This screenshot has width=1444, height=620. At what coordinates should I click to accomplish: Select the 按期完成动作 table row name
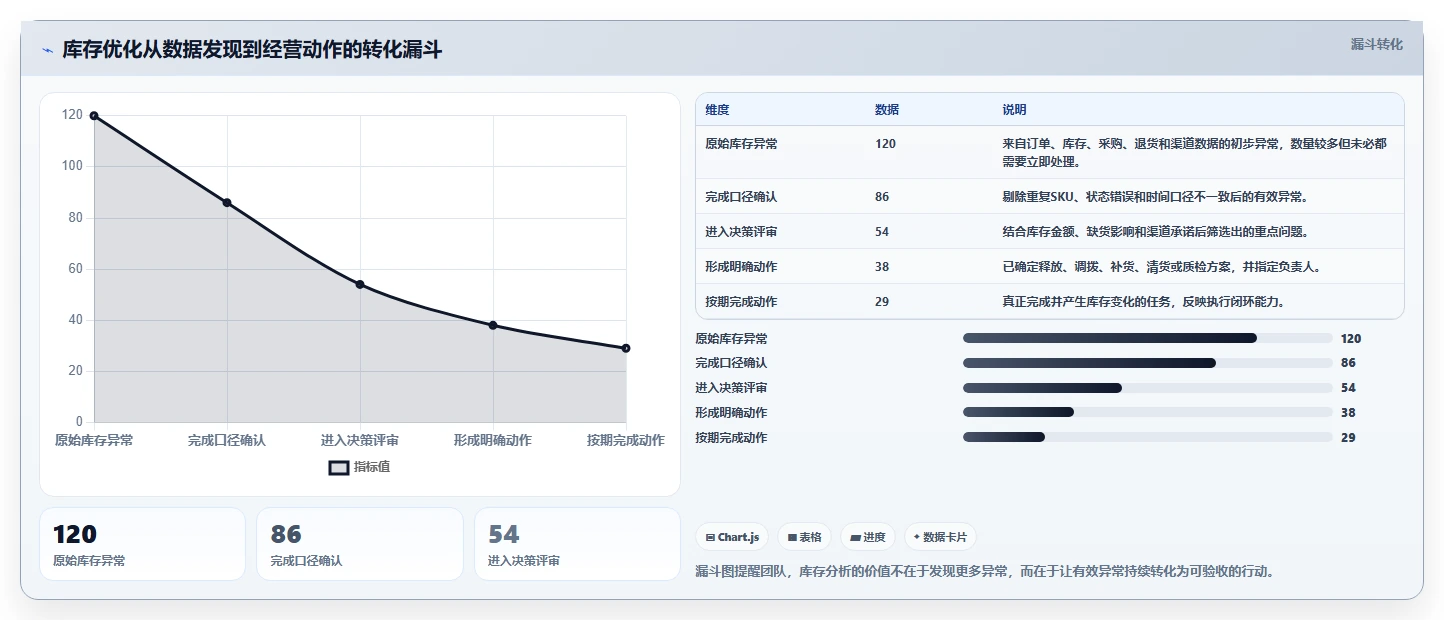pos(741,302)
